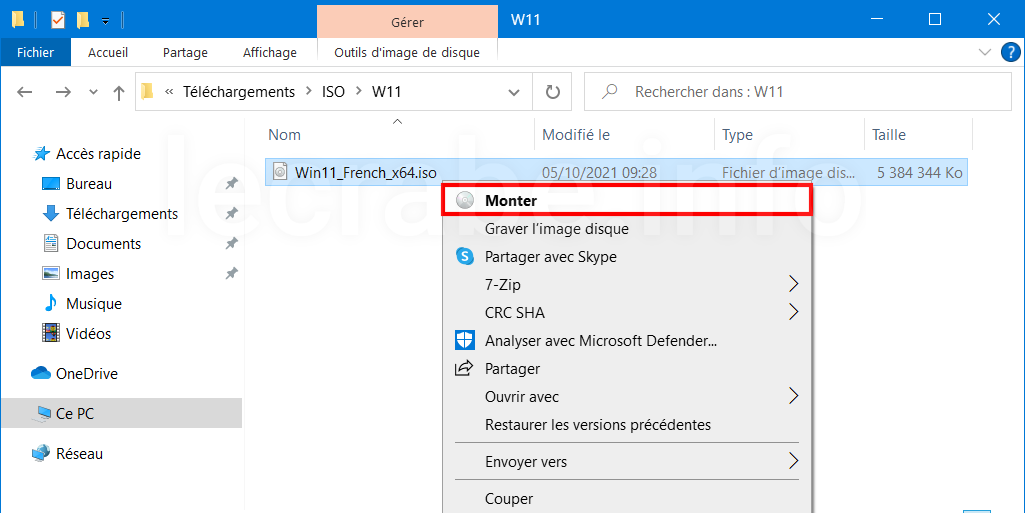This screenshot has width=1025, height=513.
Task: Click the pin icon beside Documents
Action: (231, 244)
